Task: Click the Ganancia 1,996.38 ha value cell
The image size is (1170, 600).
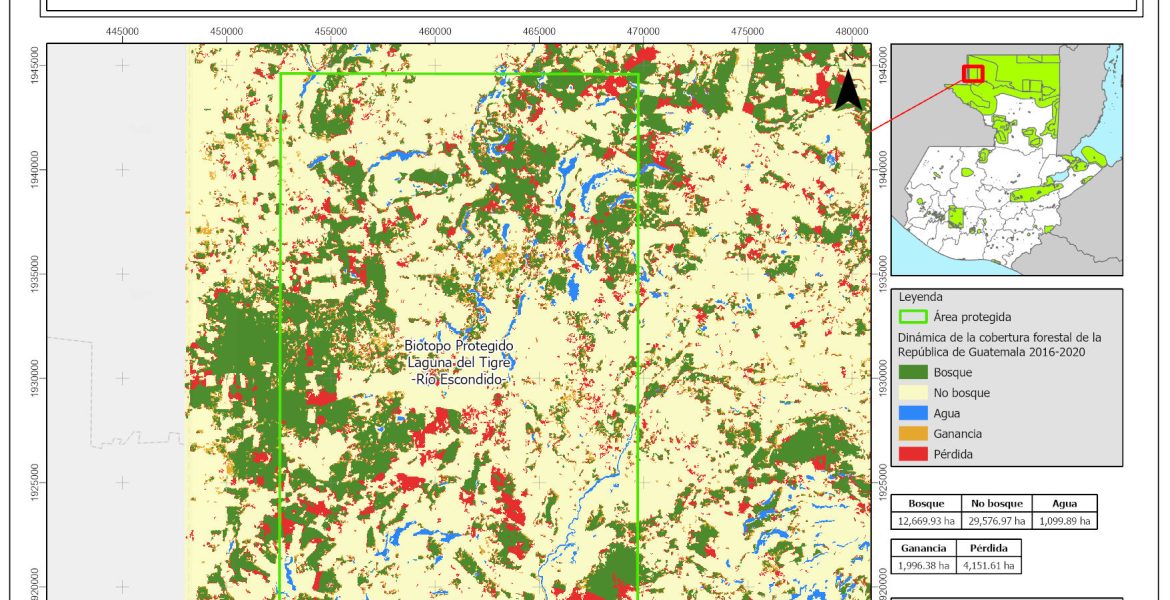Action: [923, 566]
